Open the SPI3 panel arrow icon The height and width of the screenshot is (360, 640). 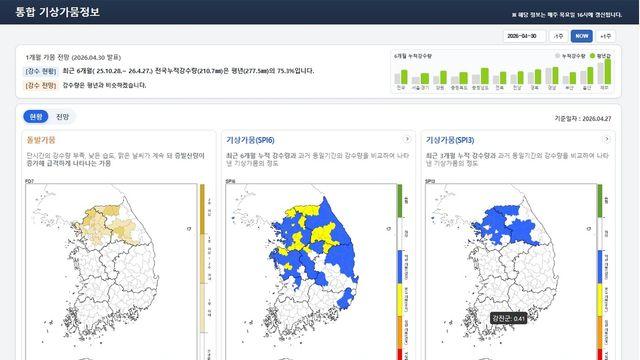607,140
